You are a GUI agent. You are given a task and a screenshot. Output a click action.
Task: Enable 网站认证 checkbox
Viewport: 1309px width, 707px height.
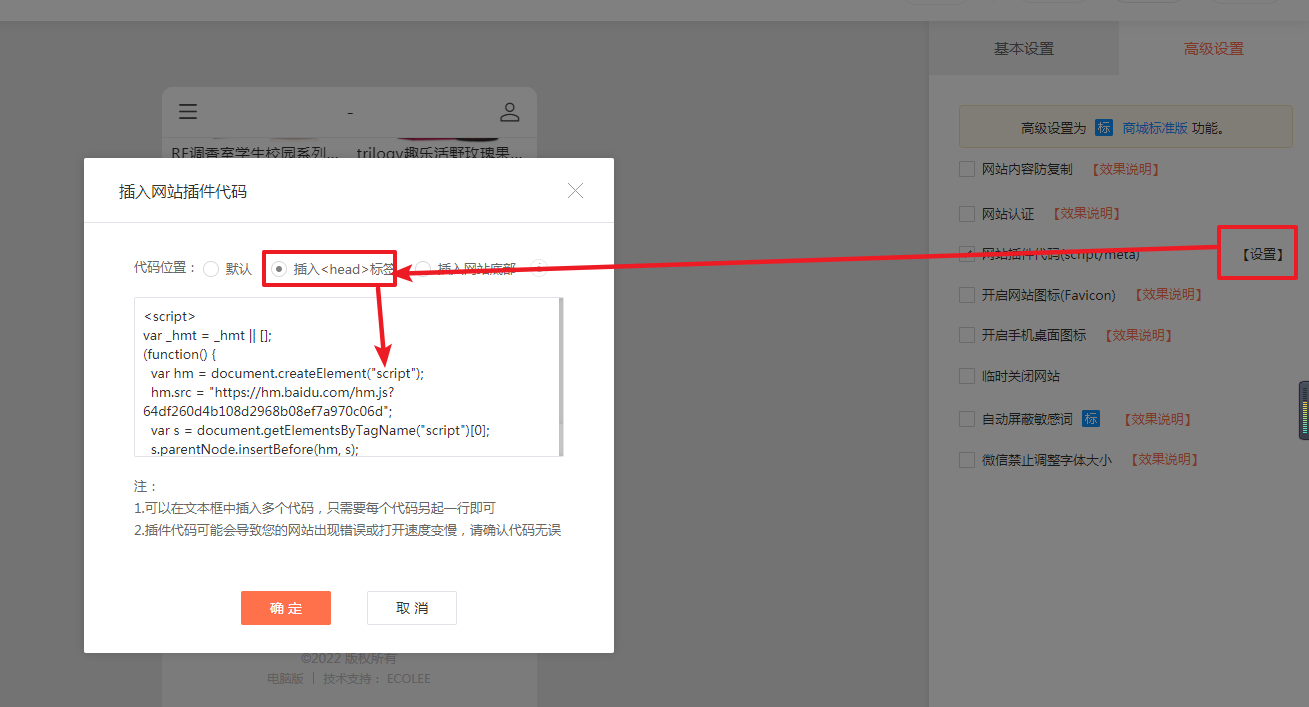(x=967, y=213)
